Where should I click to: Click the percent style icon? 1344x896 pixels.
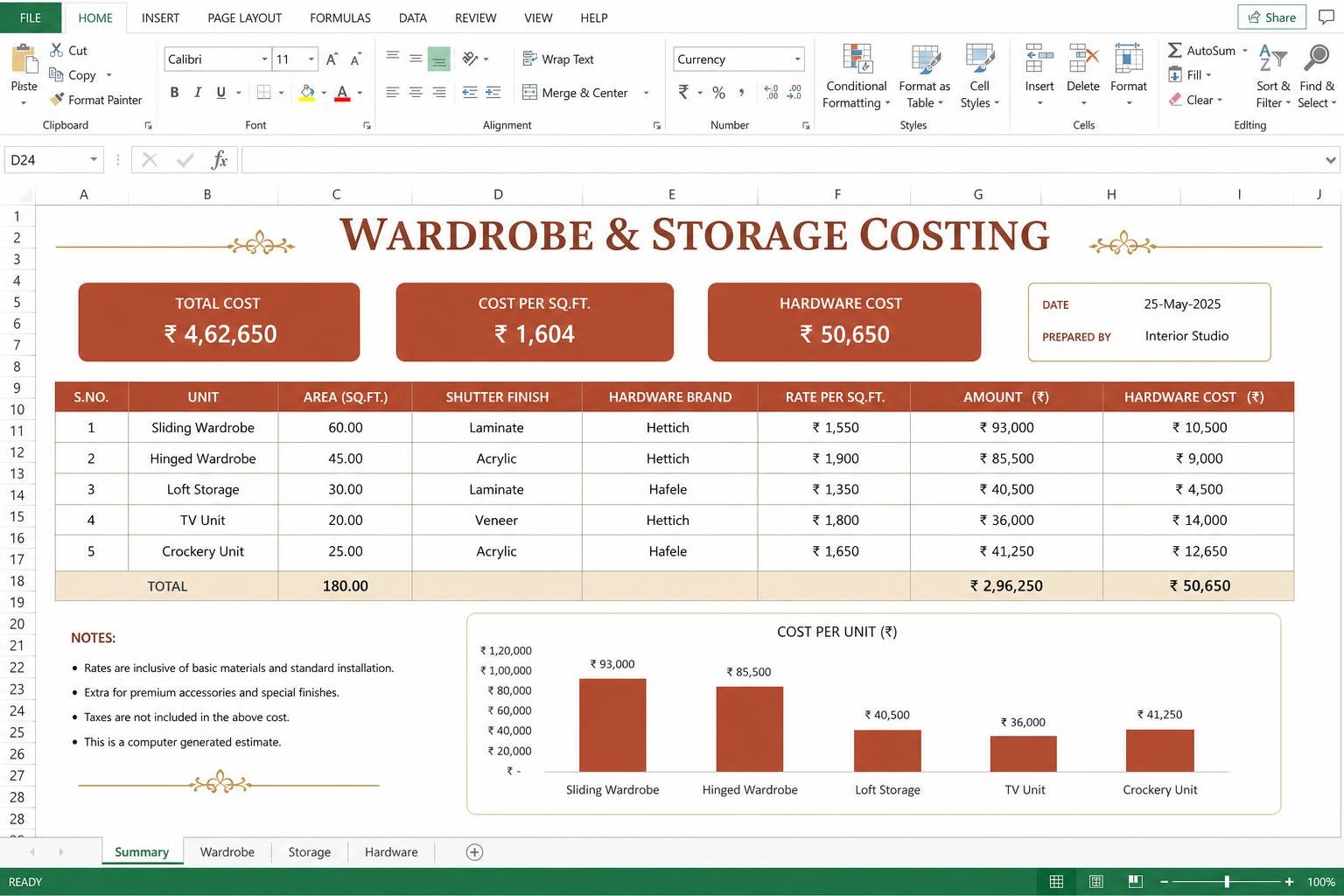(x=718, y=93)
